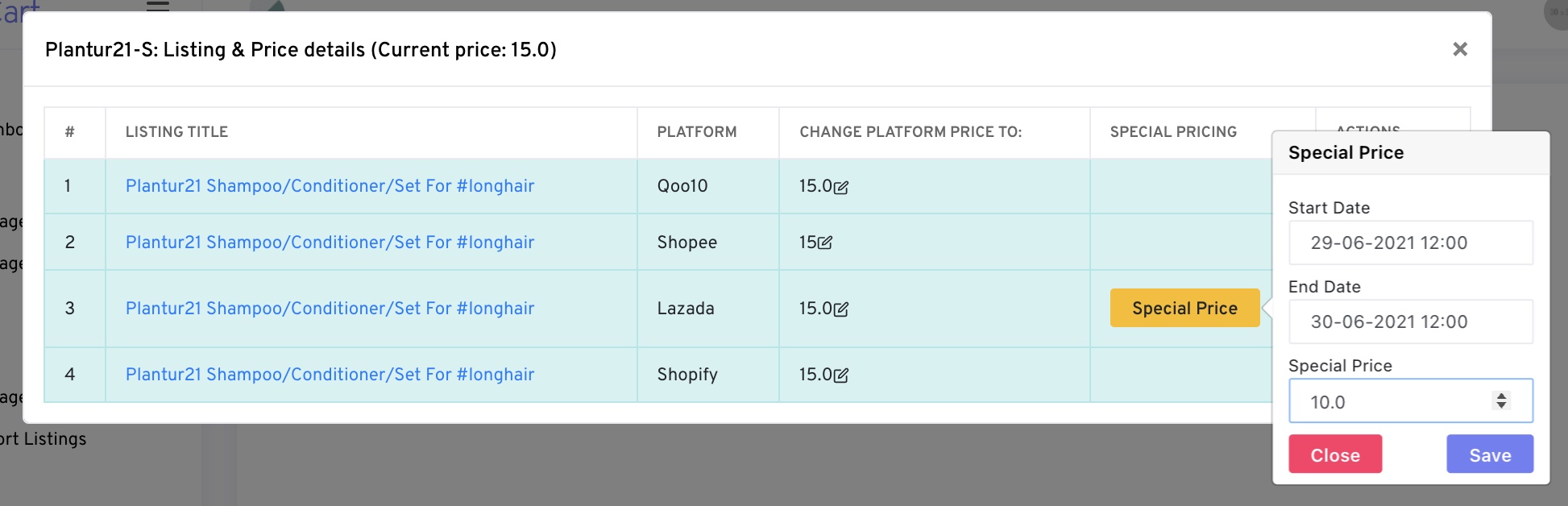
Task: Click the Listings item in sidebar
Action: [44, 439]
